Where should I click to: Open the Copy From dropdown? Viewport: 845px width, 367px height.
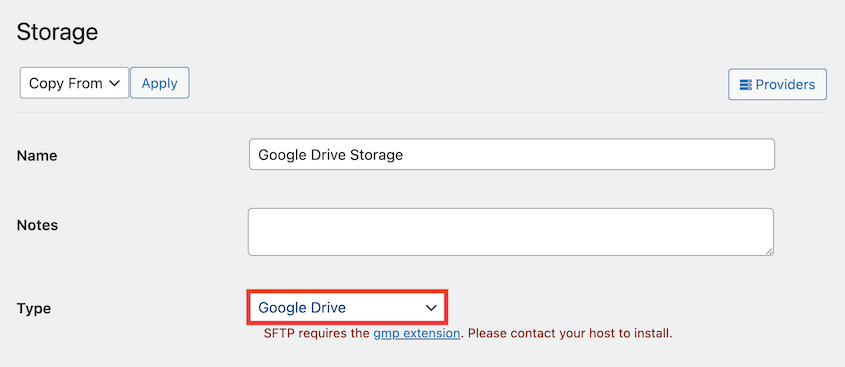click(x=74, y=83)
